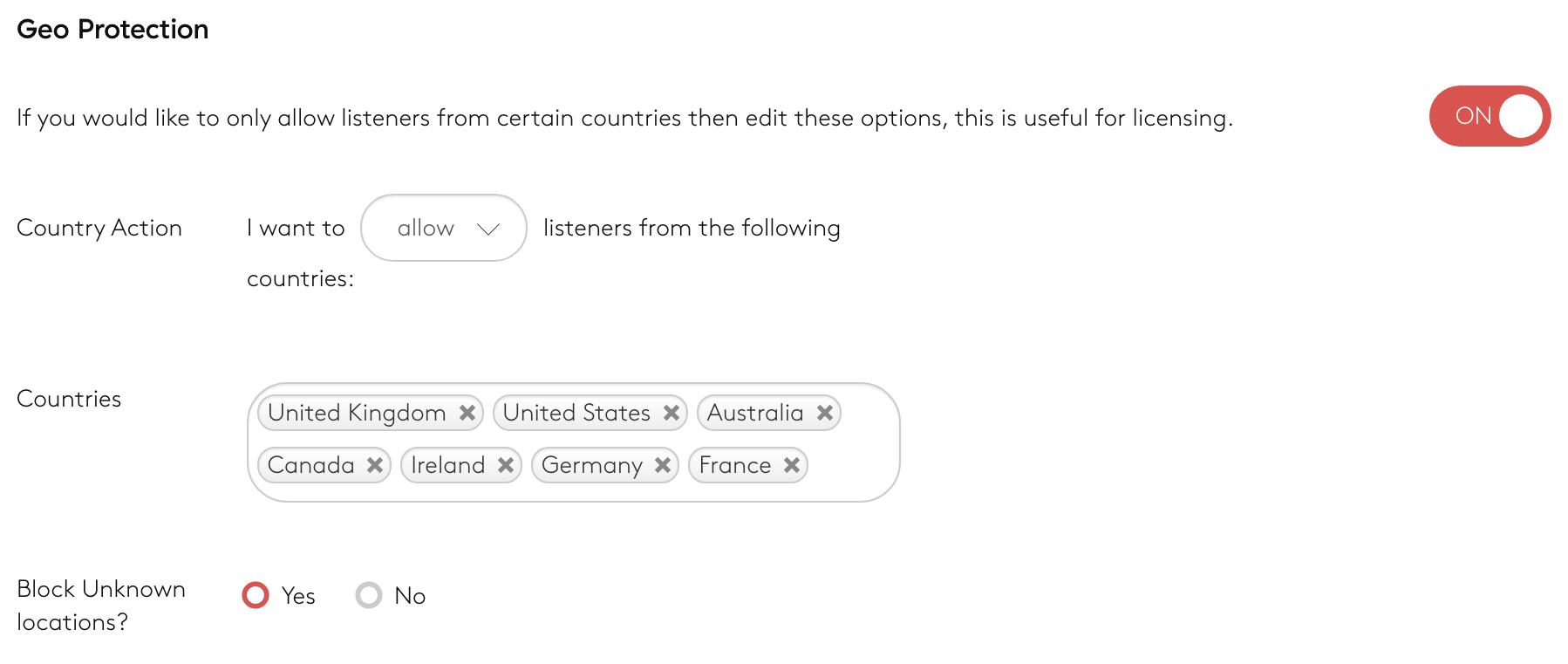Click the Australia tag label
The image size is (1568, 664).
(755, 413)
